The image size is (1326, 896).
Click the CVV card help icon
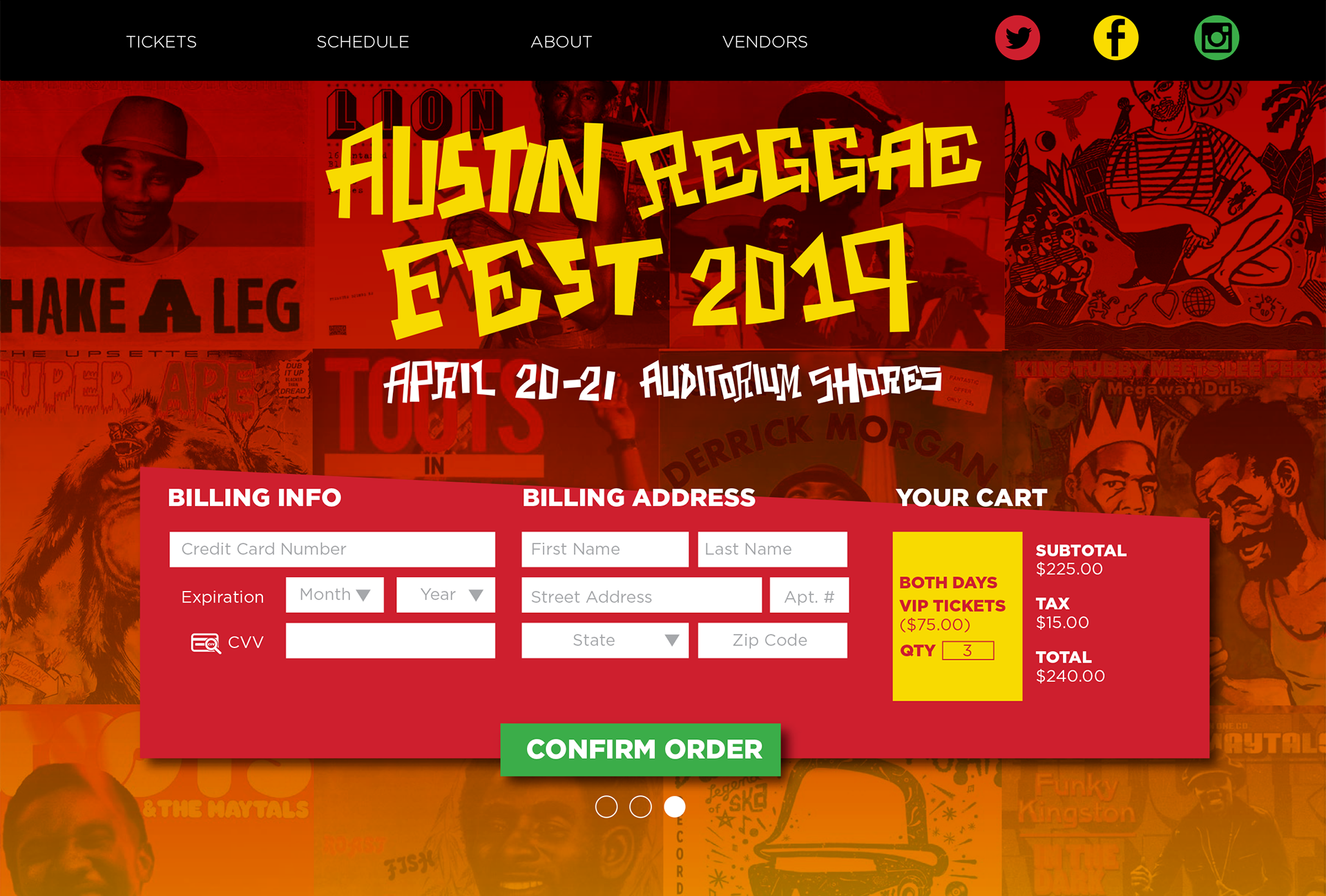coord(206,643)
